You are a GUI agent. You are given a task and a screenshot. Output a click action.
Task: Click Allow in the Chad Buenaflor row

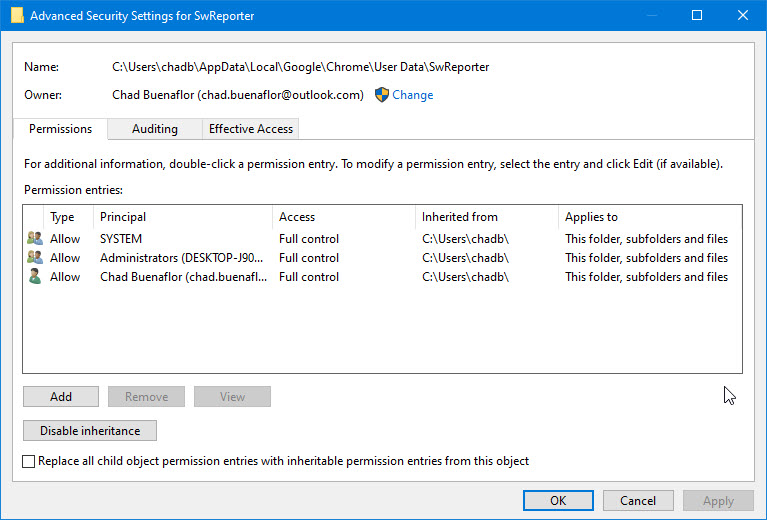[x=65, y=277]
